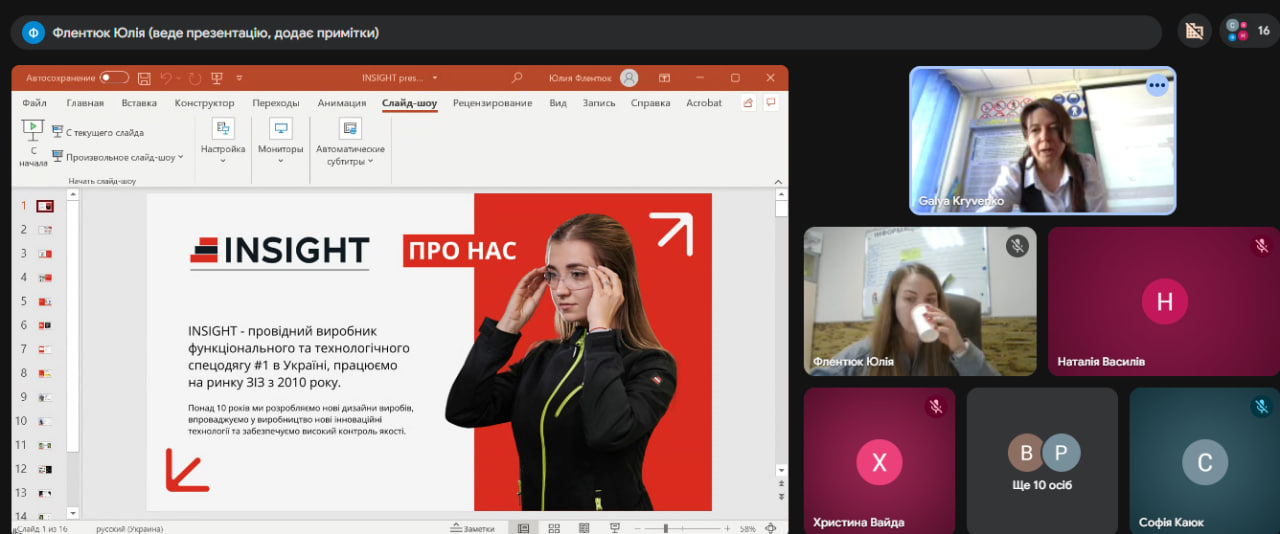This screenshot has height=534, width=1280.
Task: Select slide 2 thumbnail
Action: [45, 230]
